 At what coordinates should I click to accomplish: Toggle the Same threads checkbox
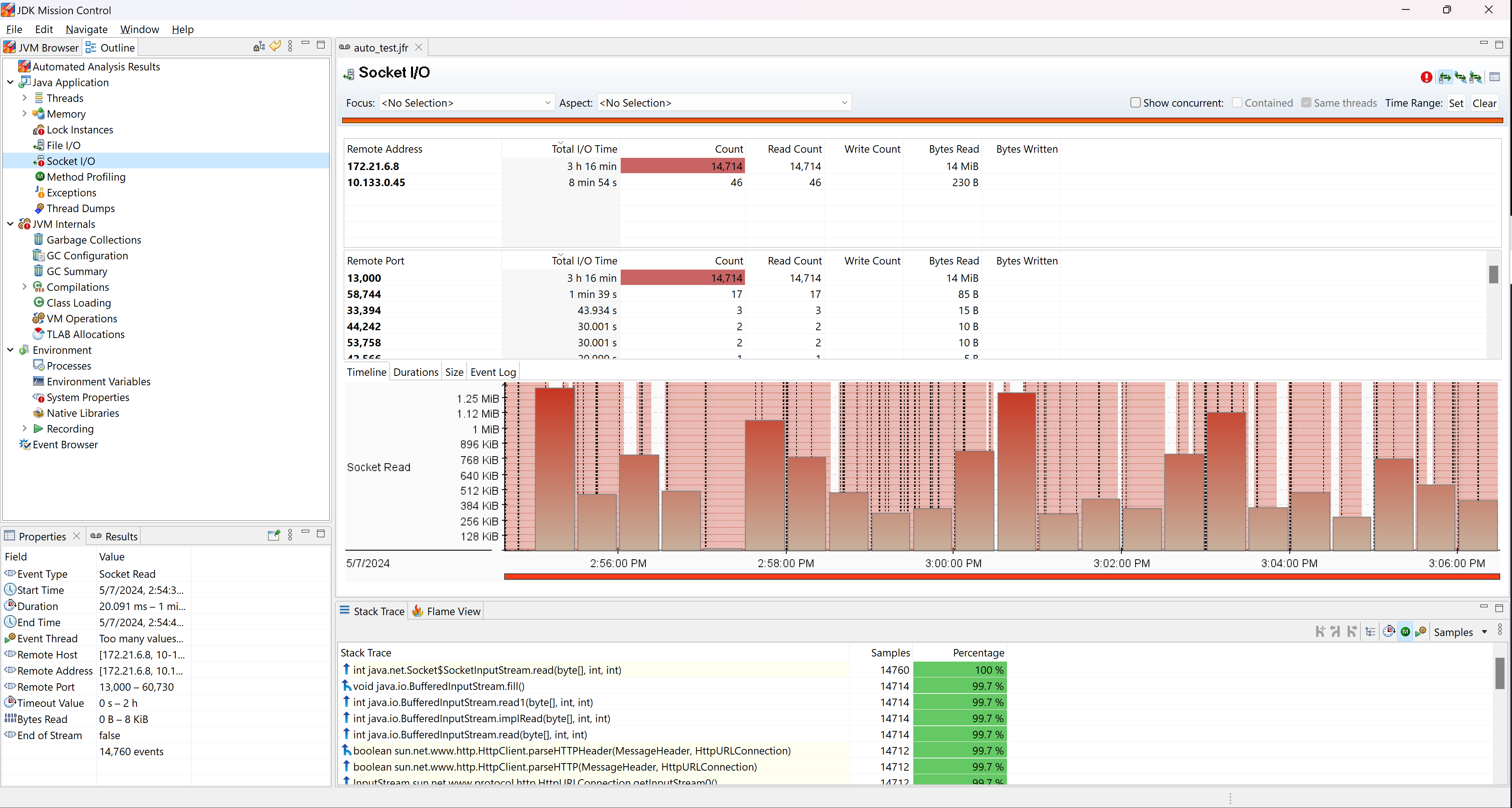point(1306,103)
